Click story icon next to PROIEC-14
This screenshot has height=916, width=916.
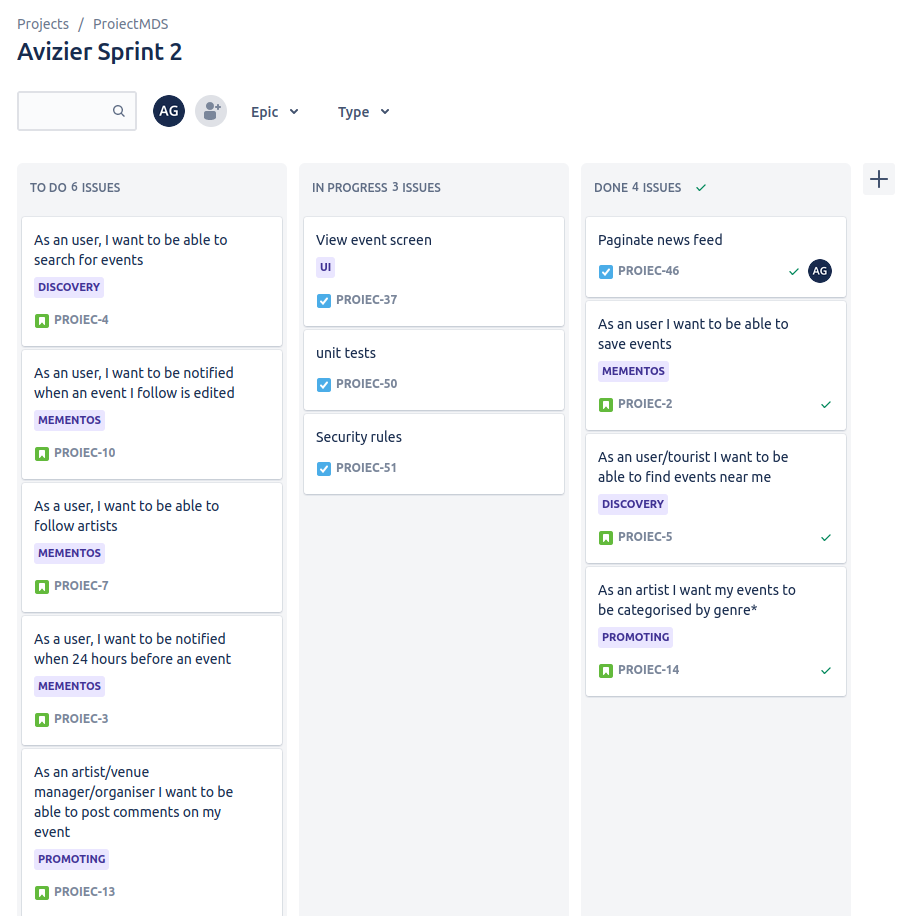coord(606,671)
